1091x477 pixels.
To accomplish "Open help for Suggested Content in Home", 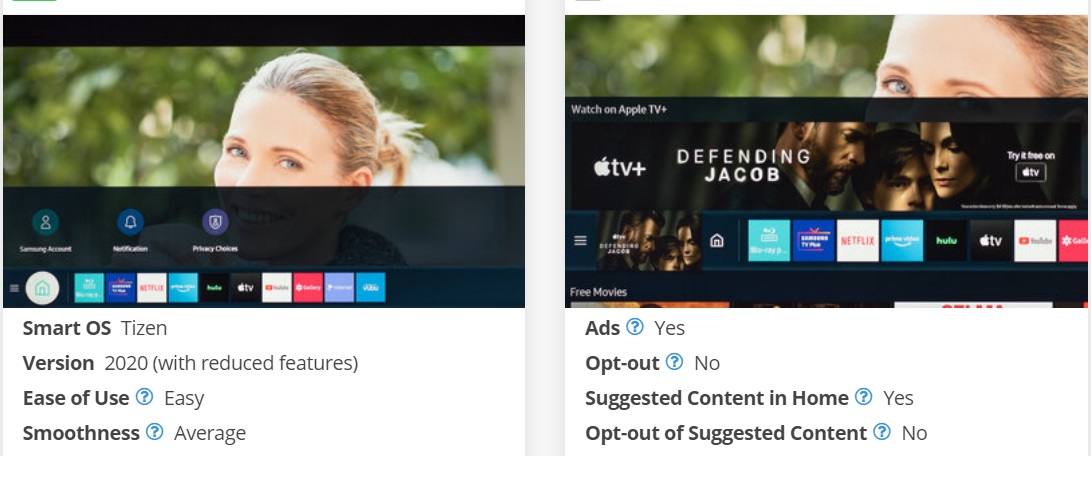I will click(863, 397).
